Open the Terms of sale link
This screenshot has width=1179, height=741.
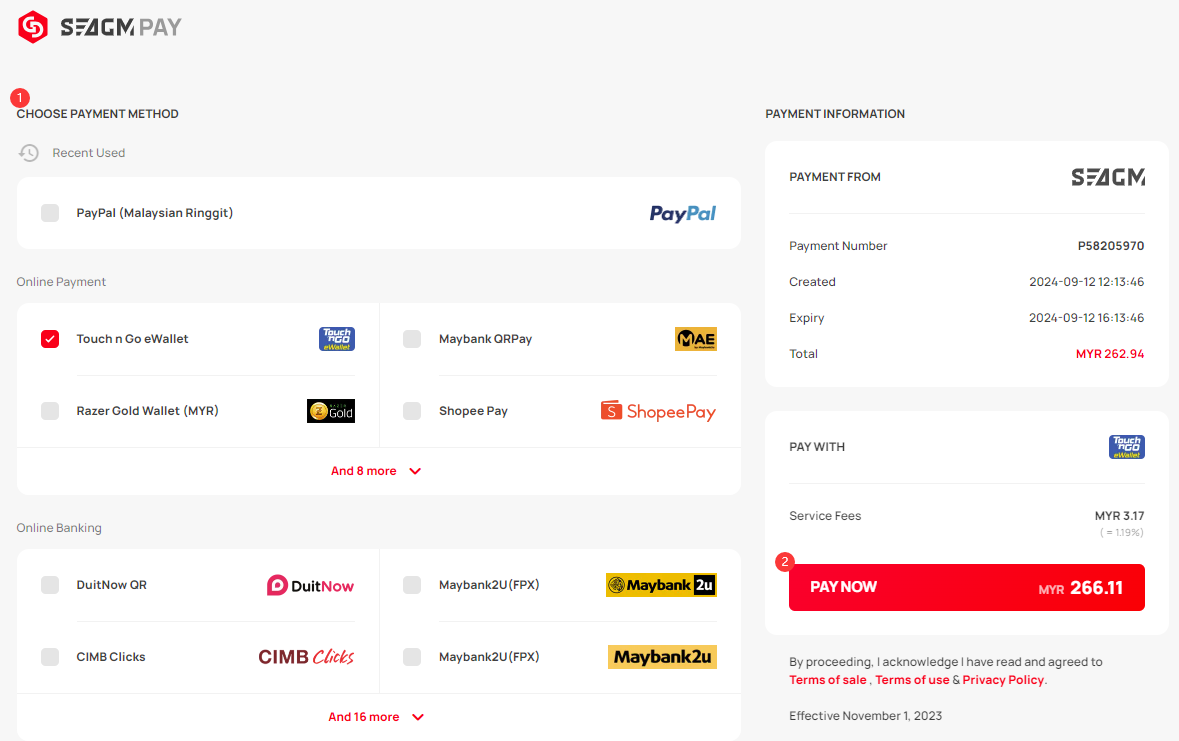tap(828, 680)
